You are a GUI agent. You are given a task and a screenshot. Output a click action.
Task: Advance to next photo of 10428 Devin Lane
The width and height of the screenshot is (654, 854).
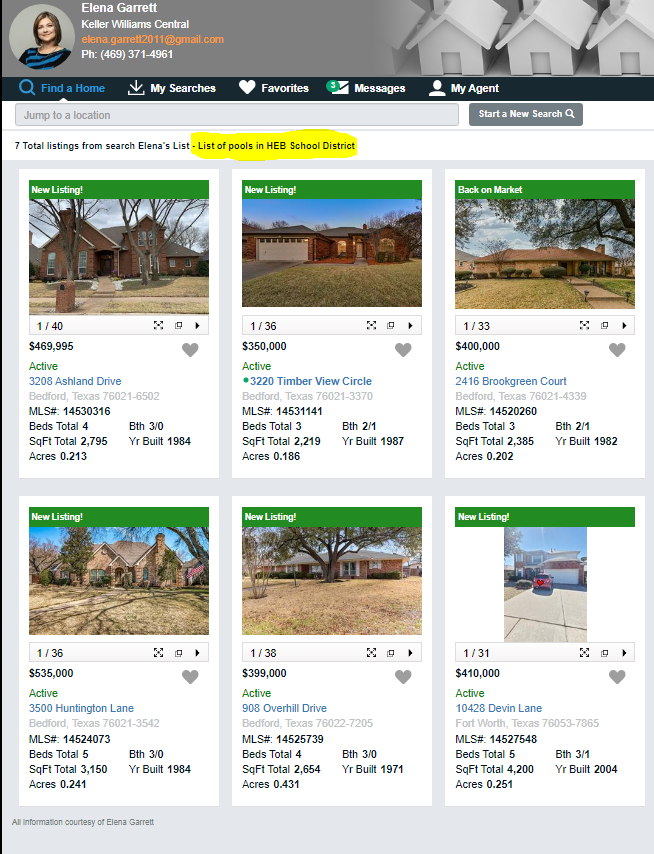624,652
